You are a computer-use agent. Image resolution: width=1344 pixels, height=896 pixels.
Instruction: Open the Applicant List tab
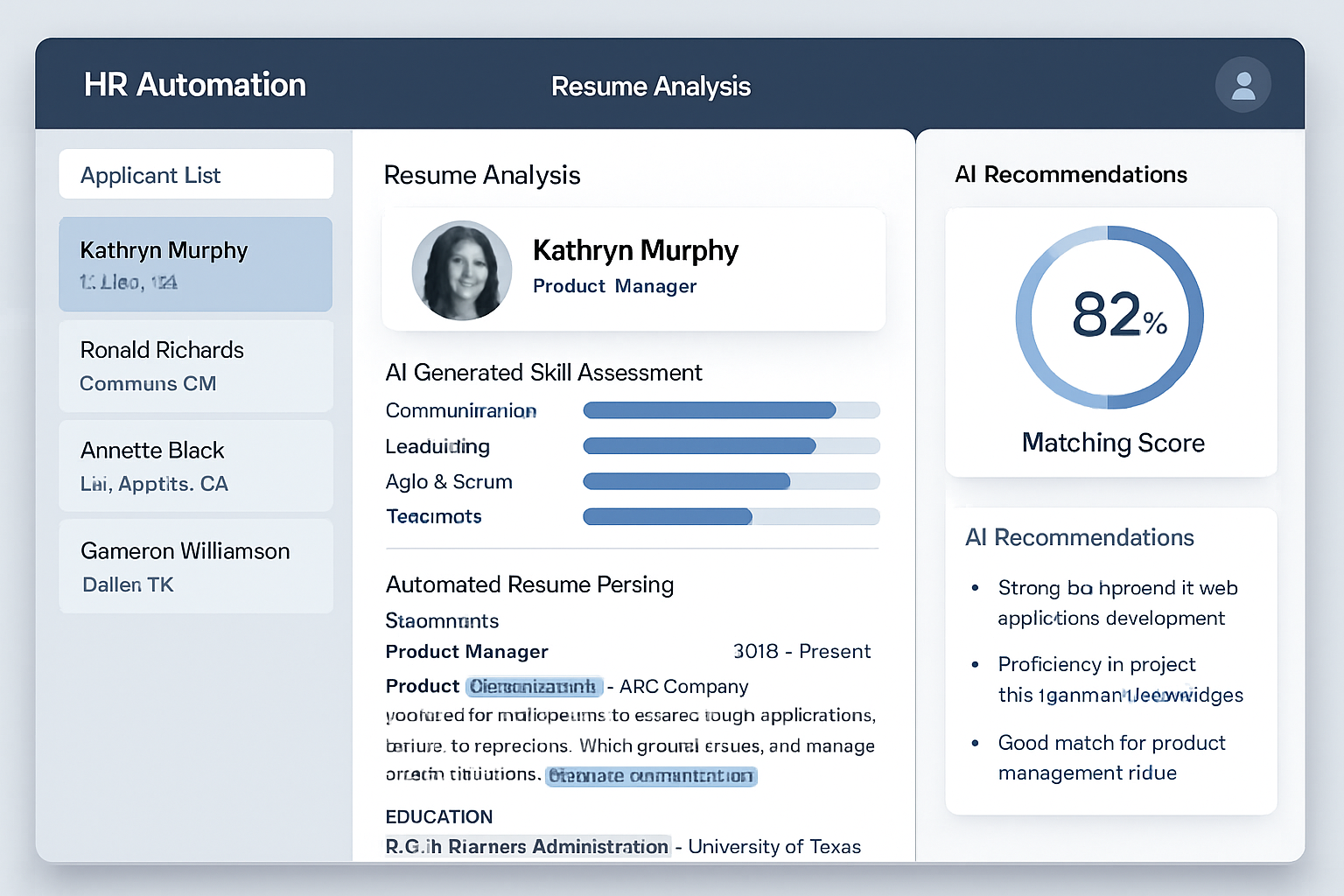pos(196,175)
